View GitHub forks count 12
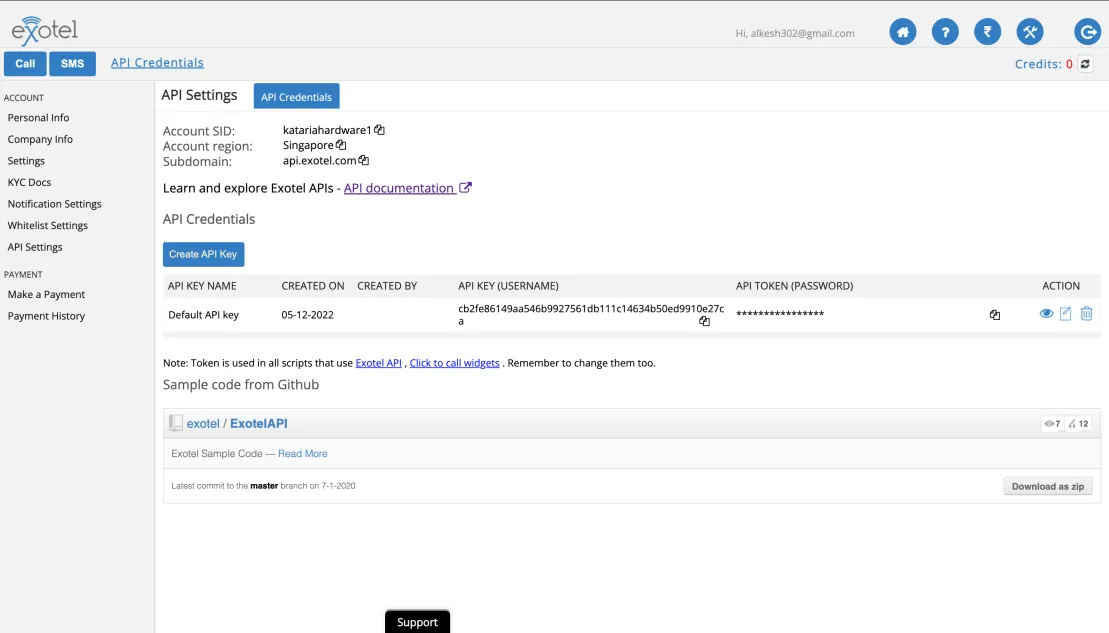Screen dimensions: 1109x633 [x=1079, y=424]
